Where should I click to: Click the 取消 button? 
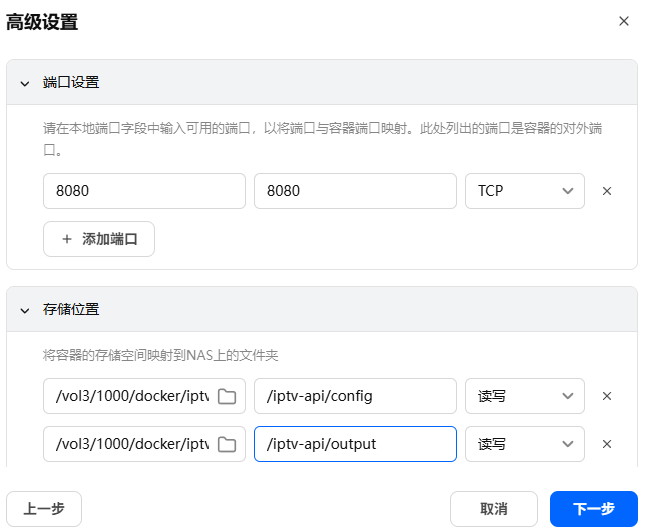pyautogui.click(x=494, y=508)
